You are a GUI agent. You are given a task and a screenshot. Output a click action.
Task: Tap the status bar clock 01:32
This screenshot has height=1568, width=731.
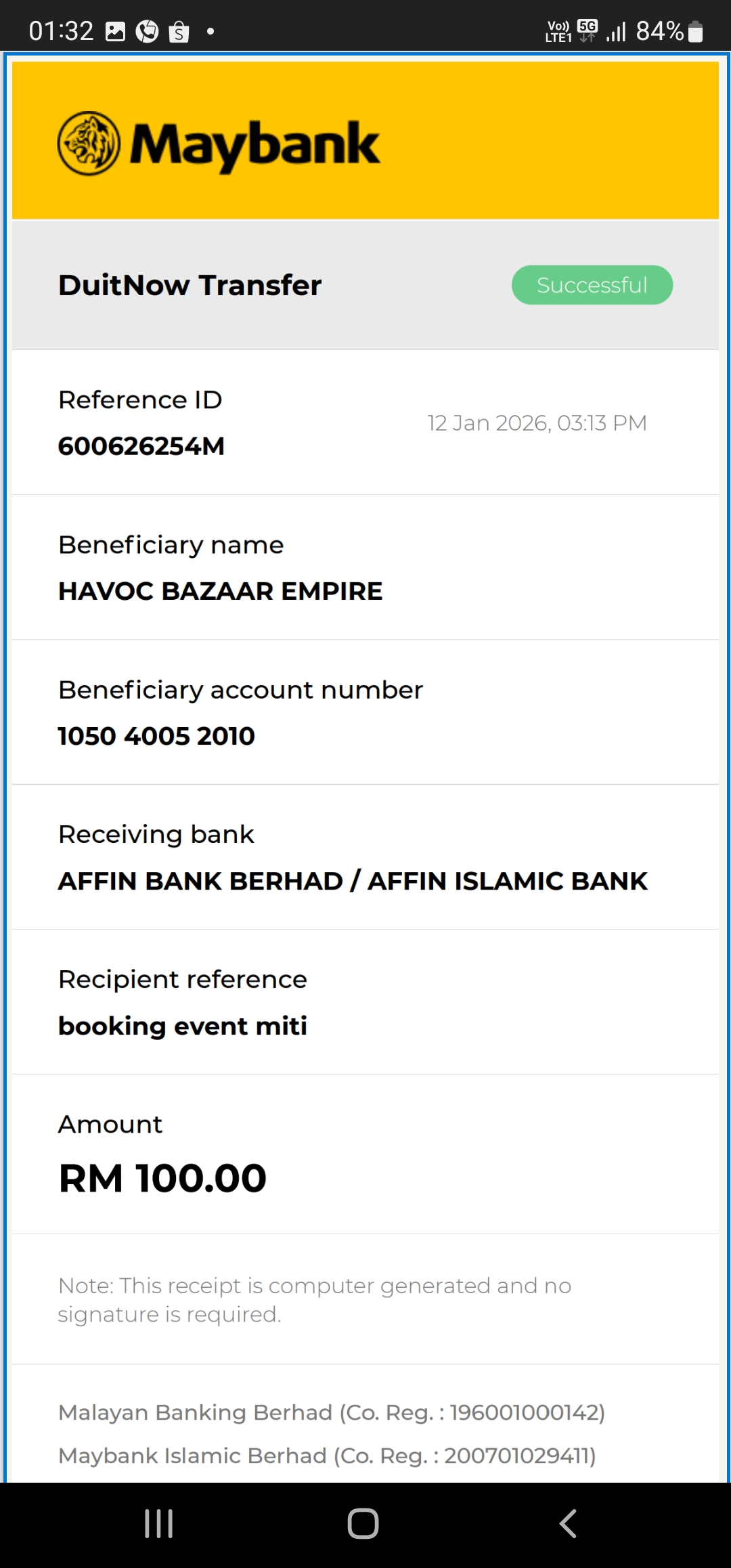[x=61, y=31]
